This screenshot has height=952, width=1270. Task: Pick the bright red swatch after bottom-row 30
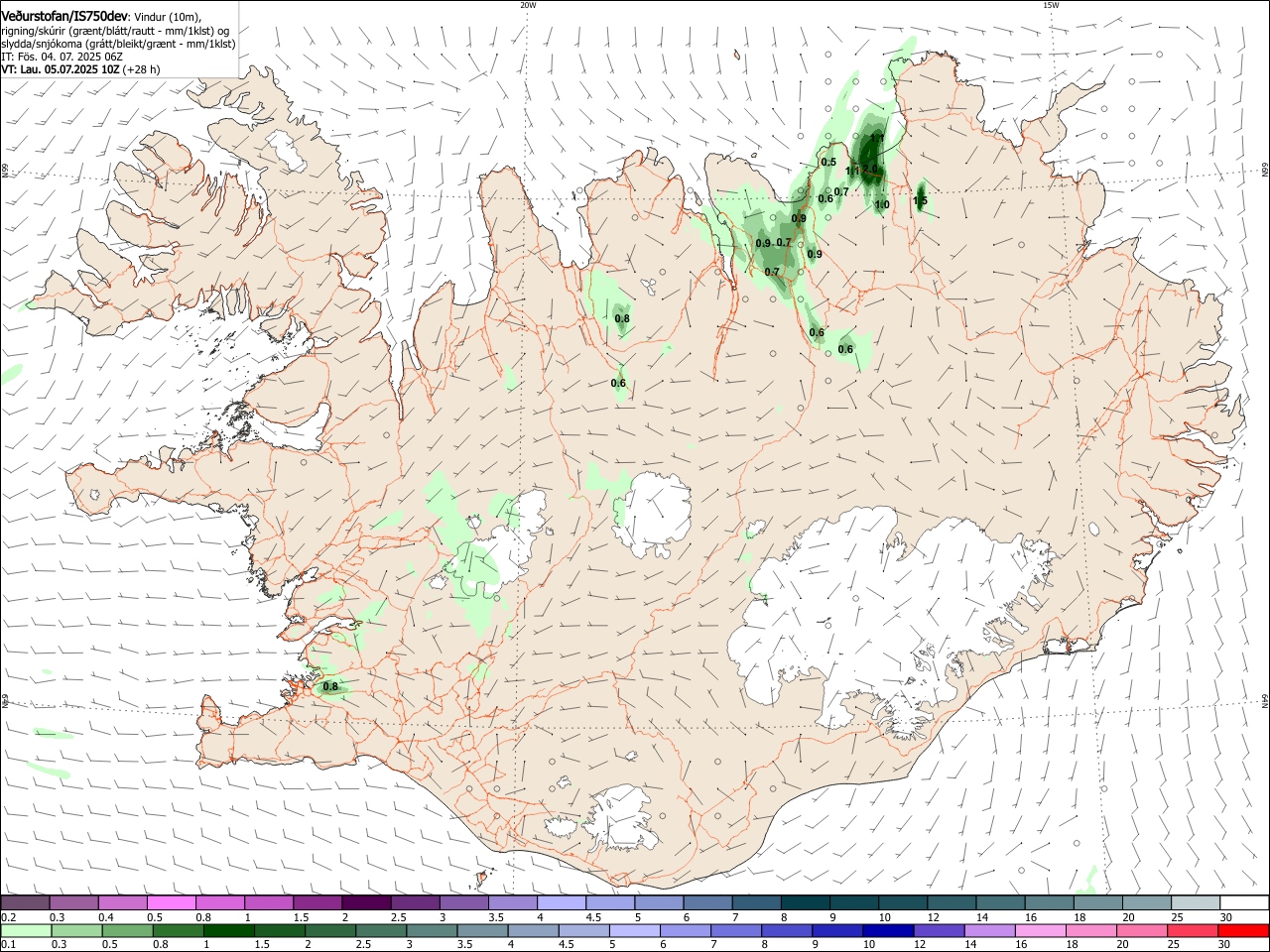coord(1242,931)
